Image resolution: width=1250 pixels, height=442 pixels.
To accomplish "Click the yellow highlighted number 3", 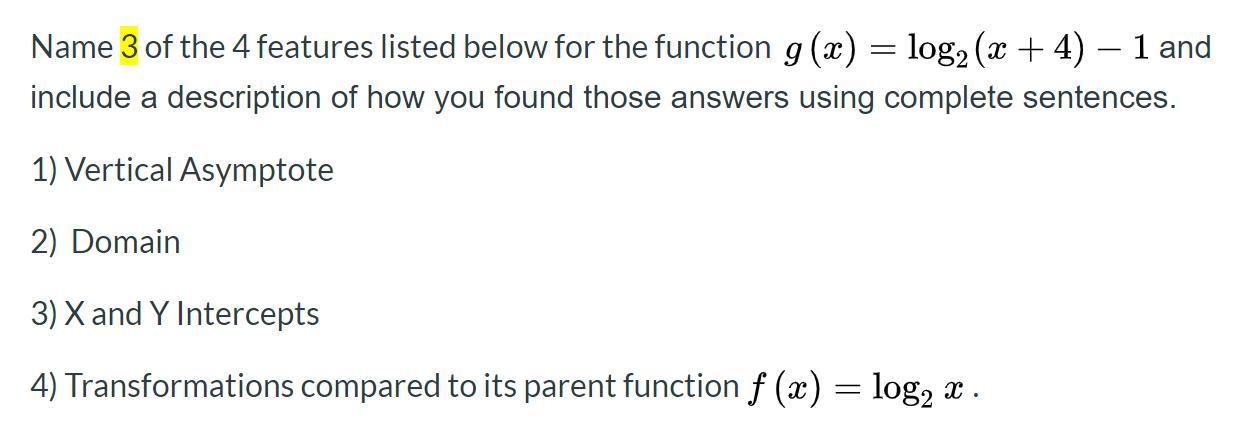I will (x=129, y=47).
